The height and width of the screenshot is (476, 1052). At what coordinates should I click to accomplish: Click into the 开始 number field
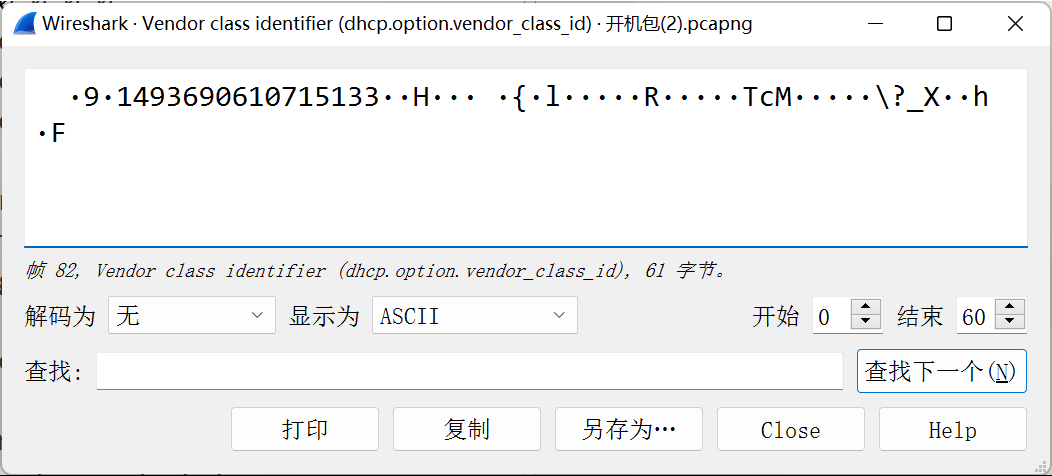coord(833,315)
